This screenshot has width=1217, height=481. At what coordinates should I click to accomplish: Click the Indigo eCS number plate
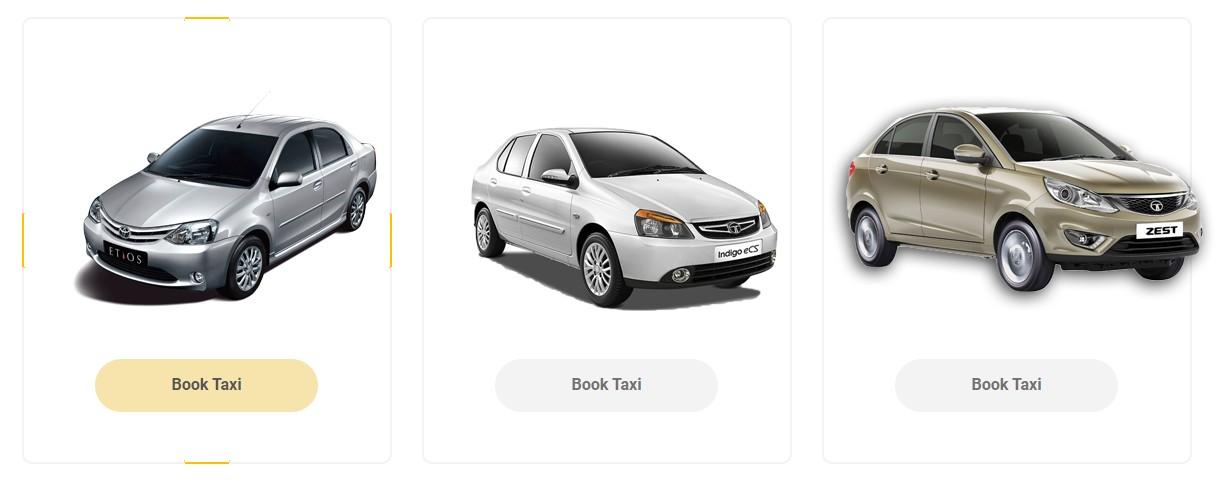738,252
